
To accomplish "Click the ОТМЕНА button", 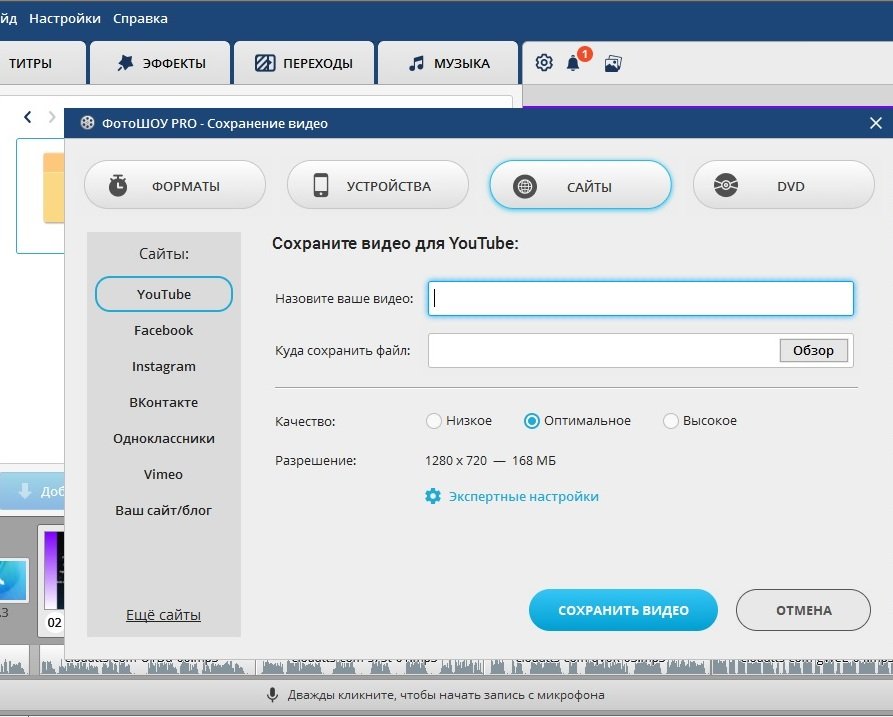I will click(x=803, y=610).
